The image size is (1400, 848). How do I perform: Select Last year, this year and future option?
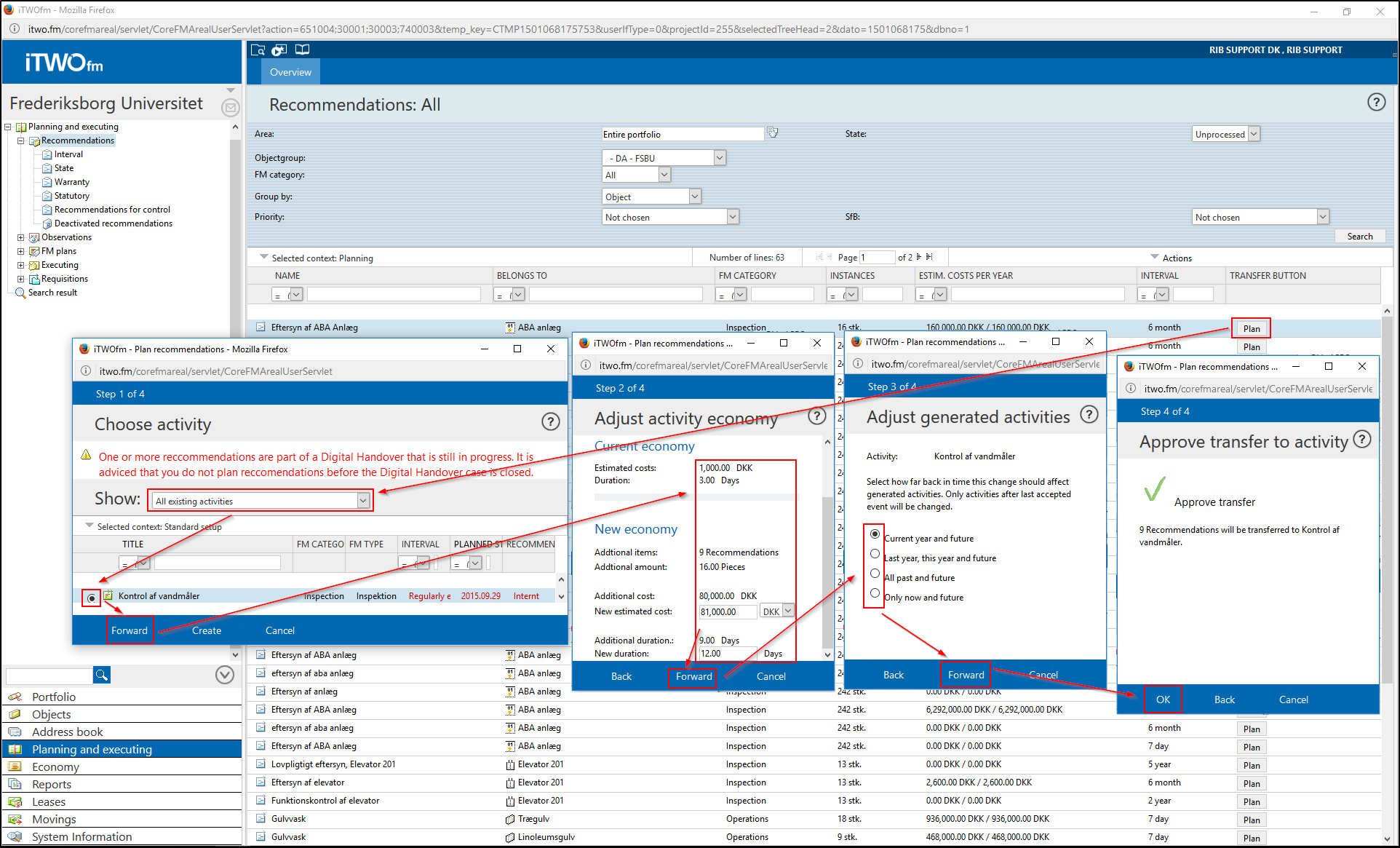(x=875, y=554)
